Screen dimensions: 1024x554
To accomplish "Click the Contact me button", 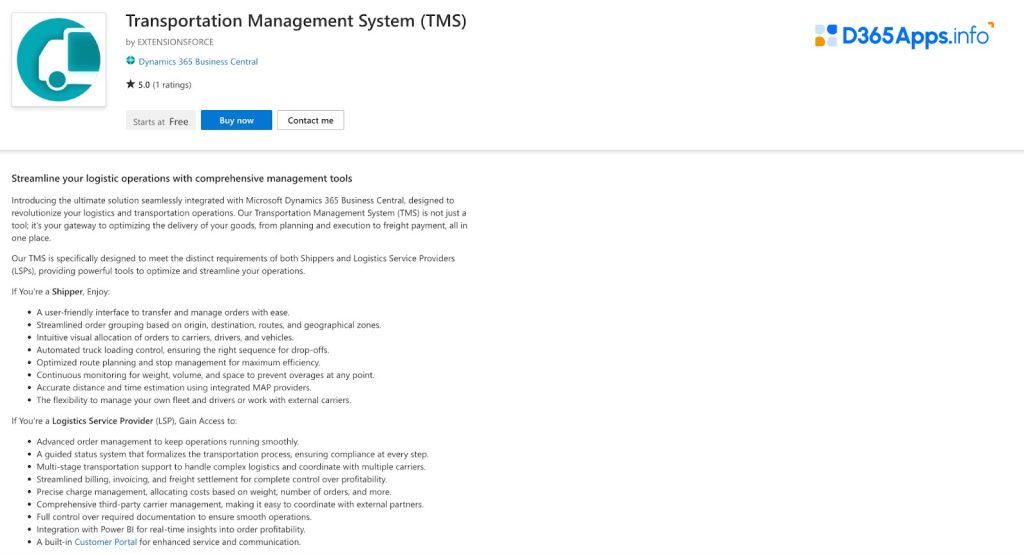I will pos(310,120).
